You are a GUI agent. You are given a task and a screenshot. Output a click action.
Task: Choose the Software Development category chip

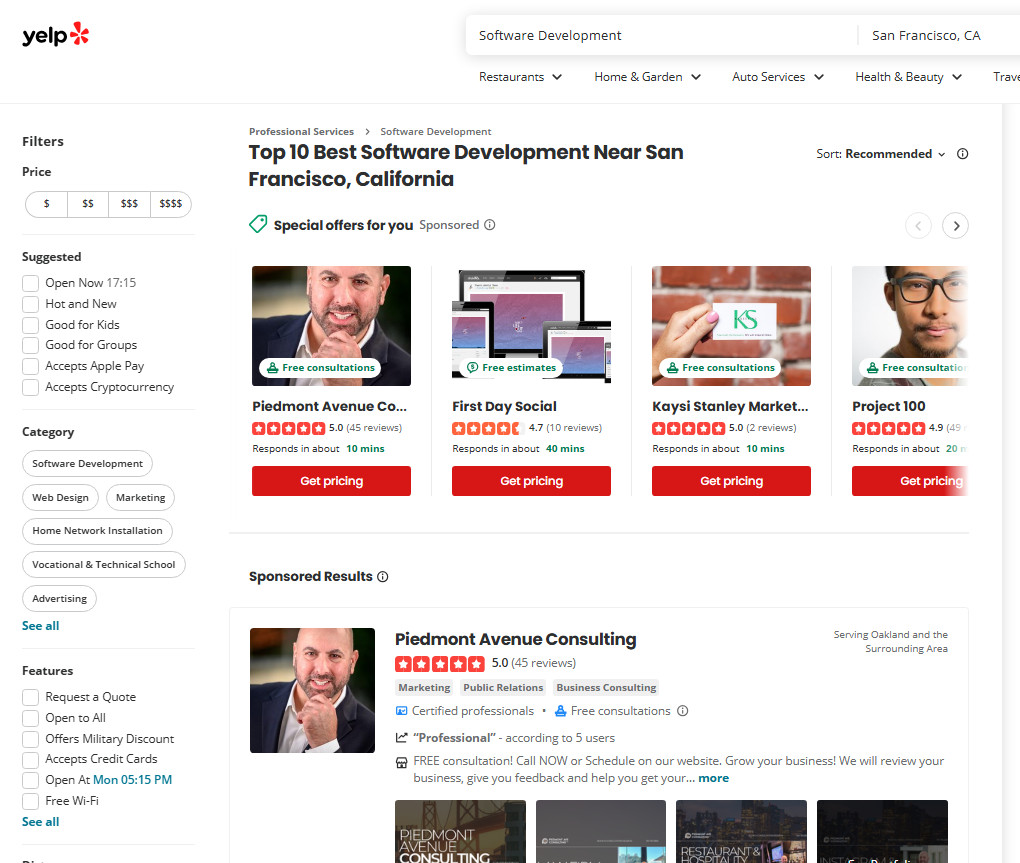[x=87, y=464]
